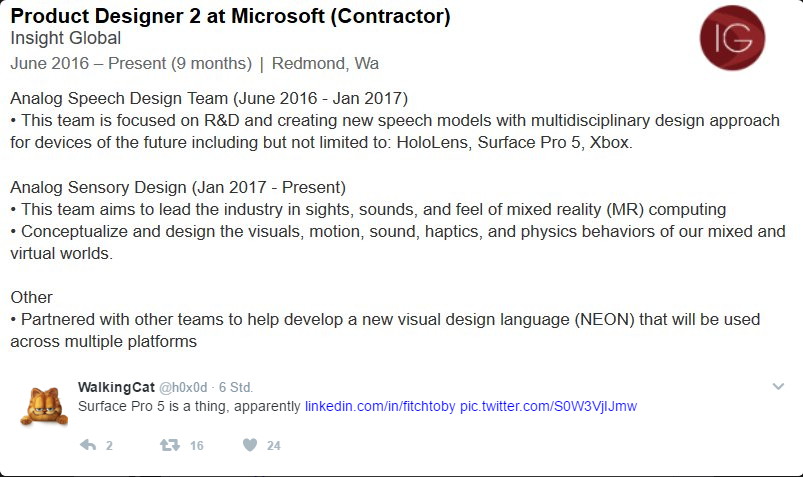Open the linkedin.com/in/fitchtoby link
Screen dimensions: 803x477
tap(380, 406)
